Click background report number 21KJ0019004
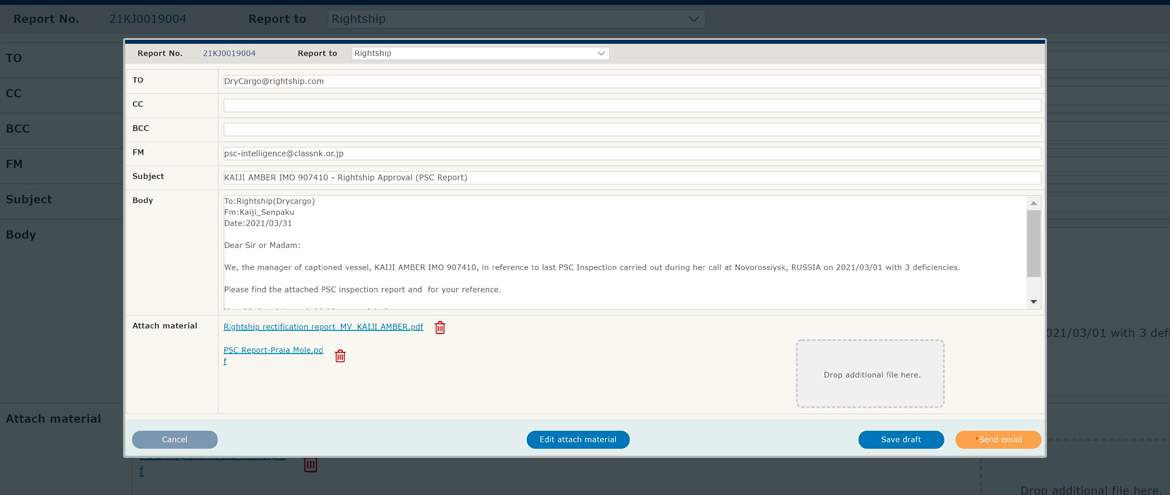This screenshot has height=495, width=1170. (x=148, y=19)
